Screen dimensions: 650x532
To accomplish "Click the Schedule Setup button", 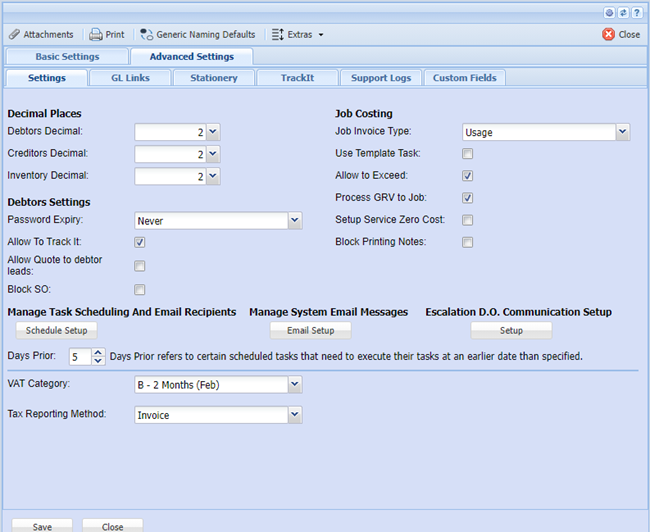I will [x=56, y=330].
